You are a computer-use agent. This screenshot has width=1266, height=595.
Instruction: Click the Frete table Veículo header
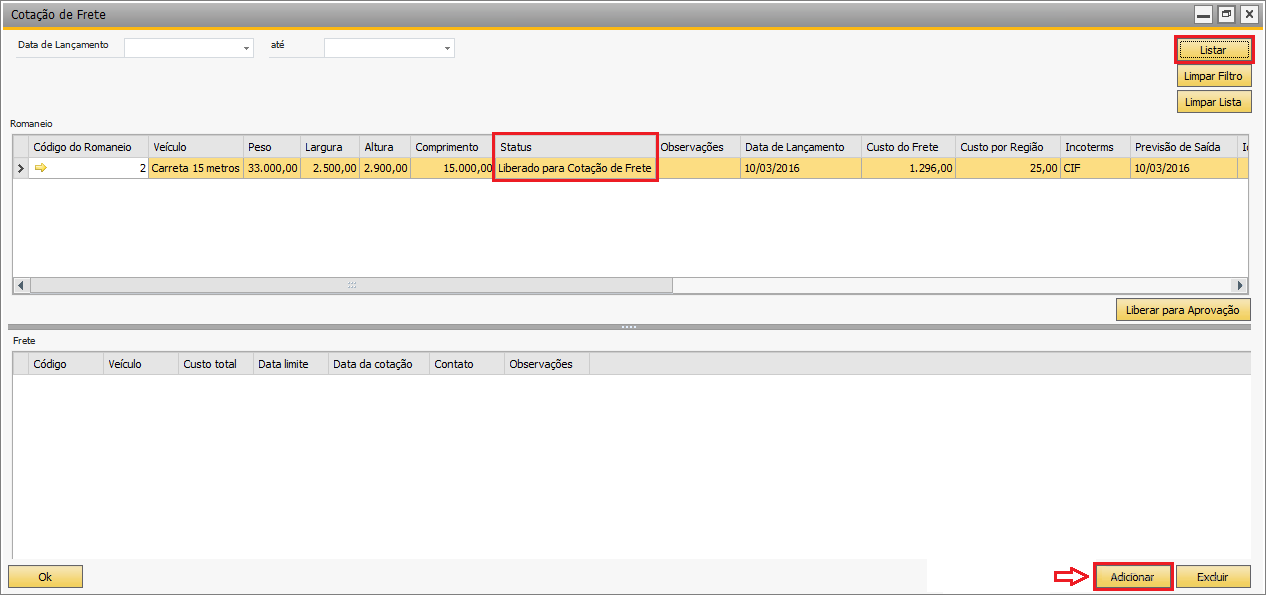141,364
